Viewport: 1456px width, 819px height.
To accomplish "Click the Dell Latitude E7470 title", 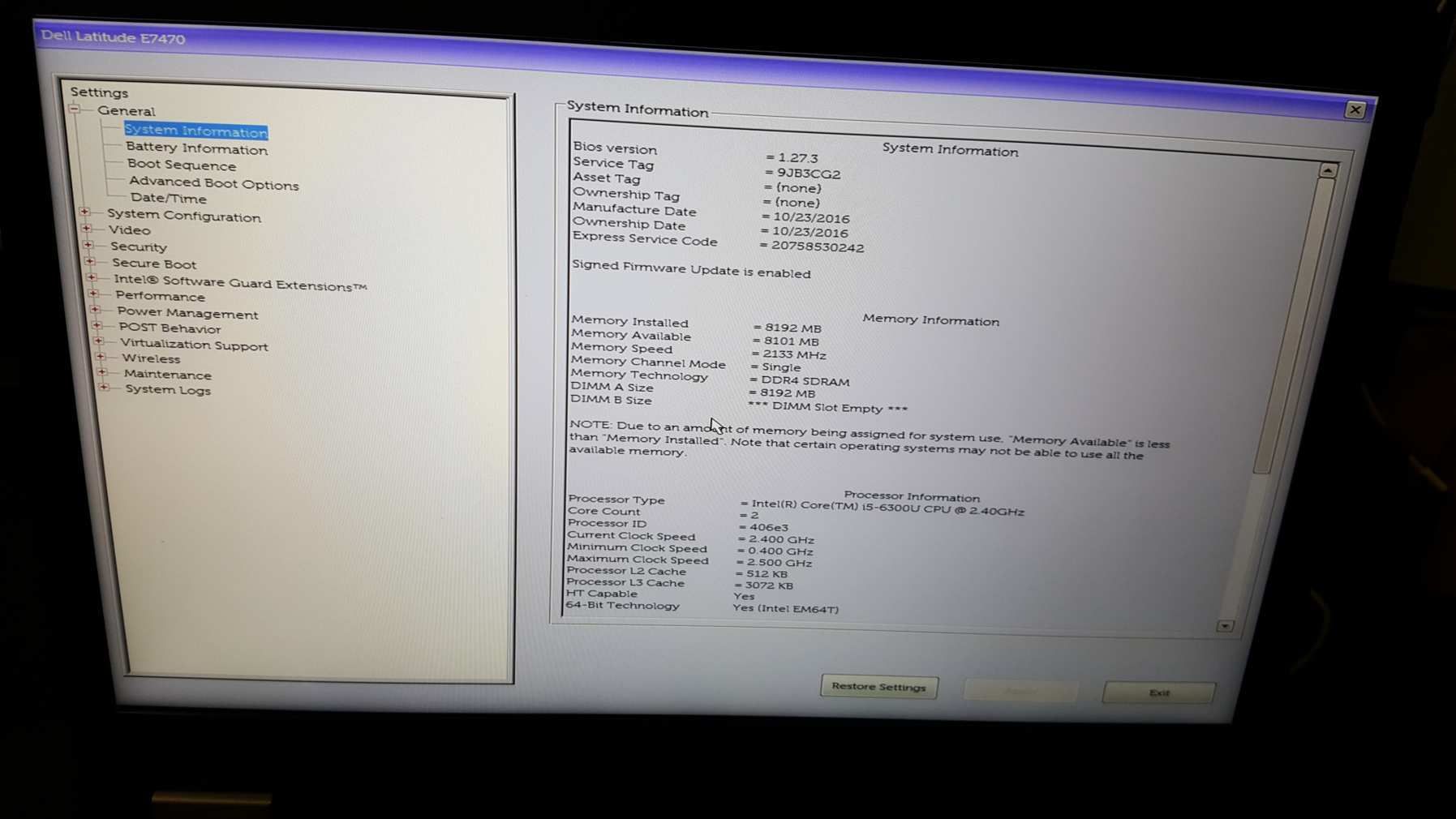I will 113,37.
